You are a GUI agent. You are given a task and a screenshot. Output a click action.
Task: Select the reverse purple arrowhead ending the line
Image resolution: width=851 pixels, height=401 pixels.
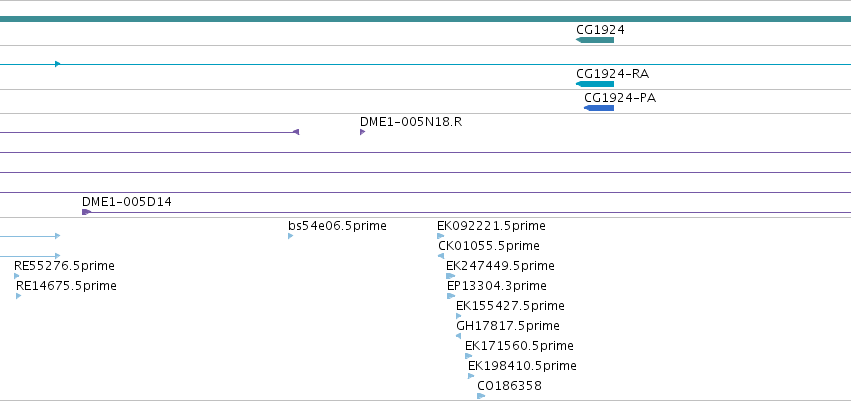pyautogui.click(x=296, y=132)
